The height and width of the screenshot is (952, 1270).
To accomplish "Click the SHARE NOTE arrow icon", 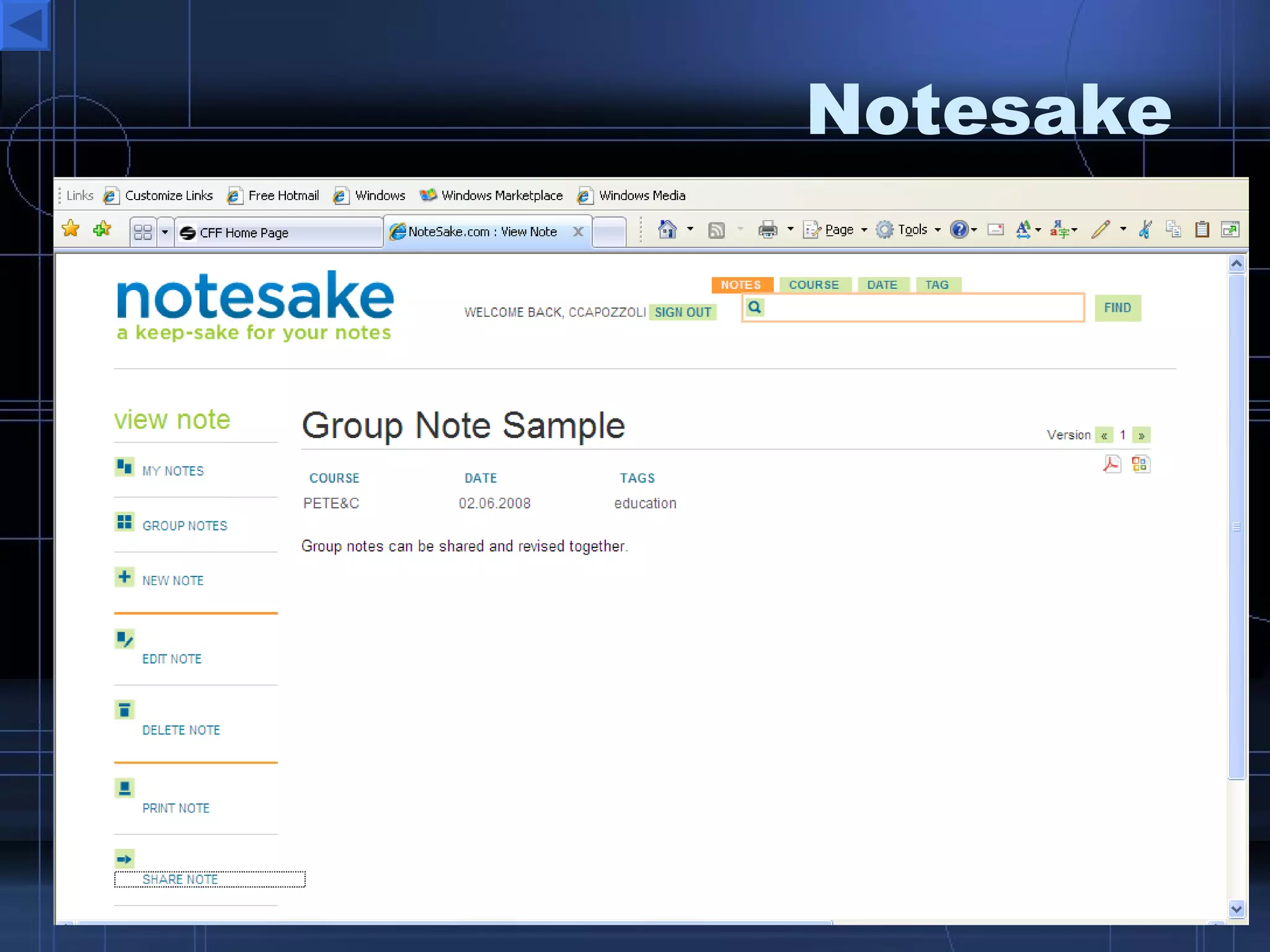I will (124, 859).
